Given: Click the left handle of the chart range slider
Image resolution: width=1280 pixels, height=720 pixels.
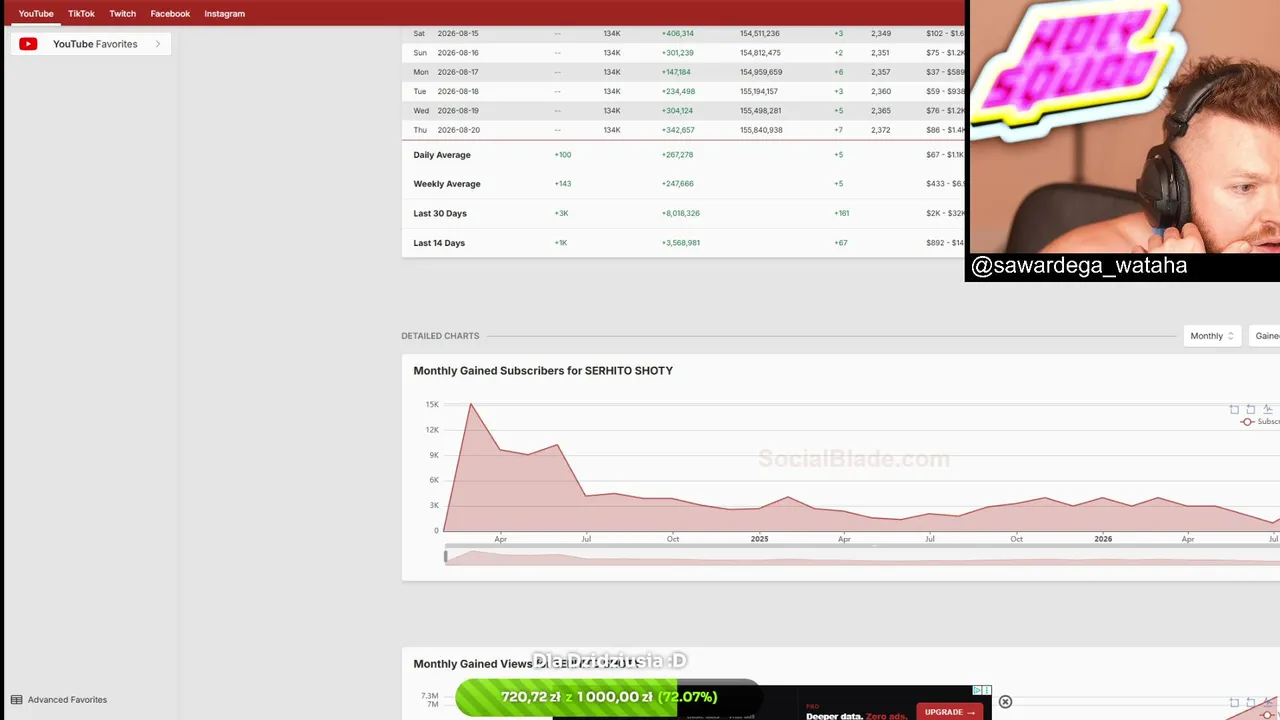Looking at the screenshot, I should coord(446,557).
